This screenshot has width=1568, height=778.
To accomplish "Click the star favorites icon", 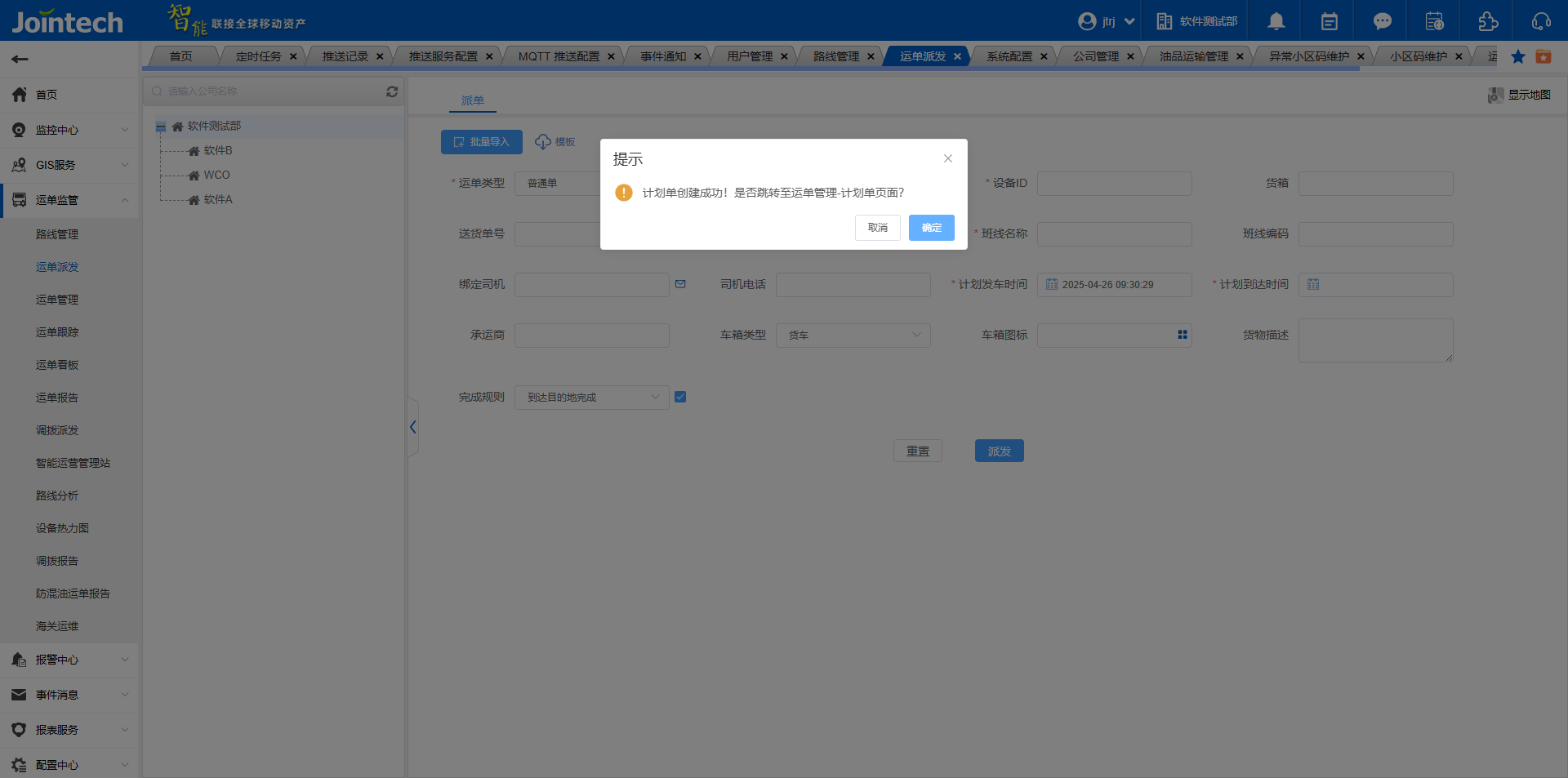I will tap(1518, 56).
